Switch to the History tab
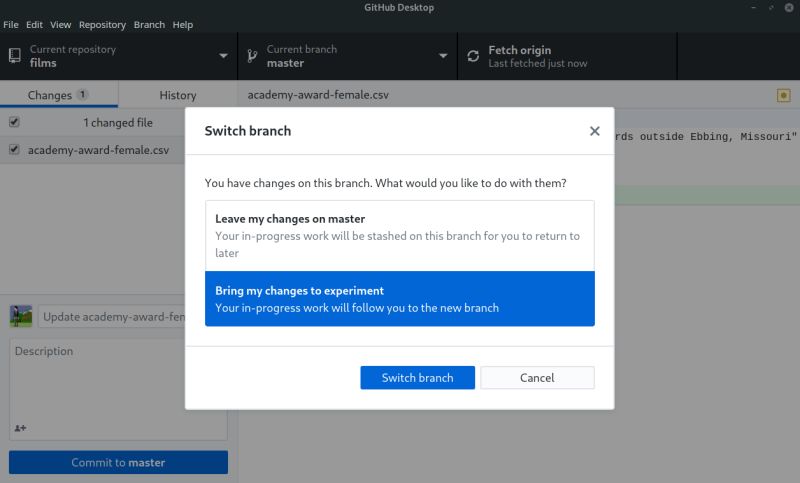 (x=178, y=95)
